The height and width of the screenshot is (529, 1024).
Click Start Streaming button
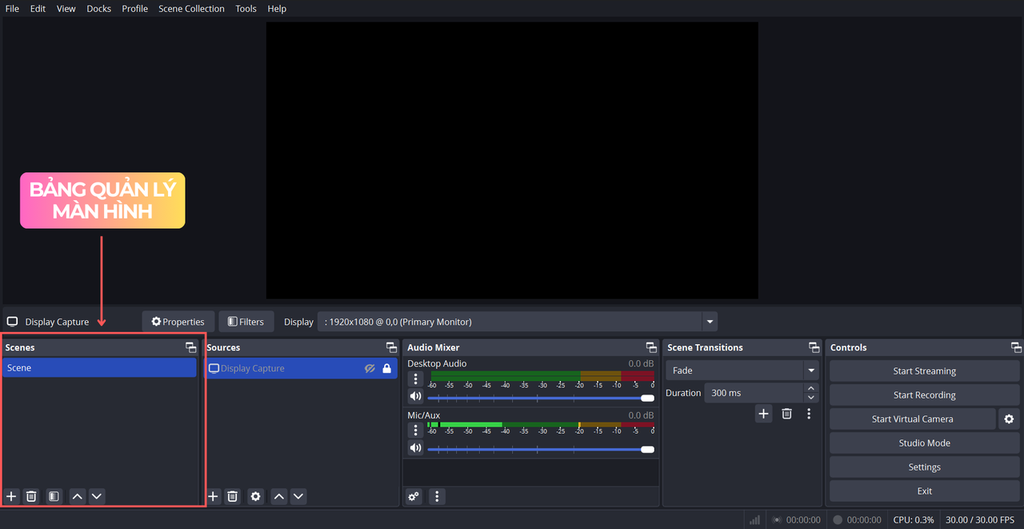pyautogui.click(x=924, y=371)
